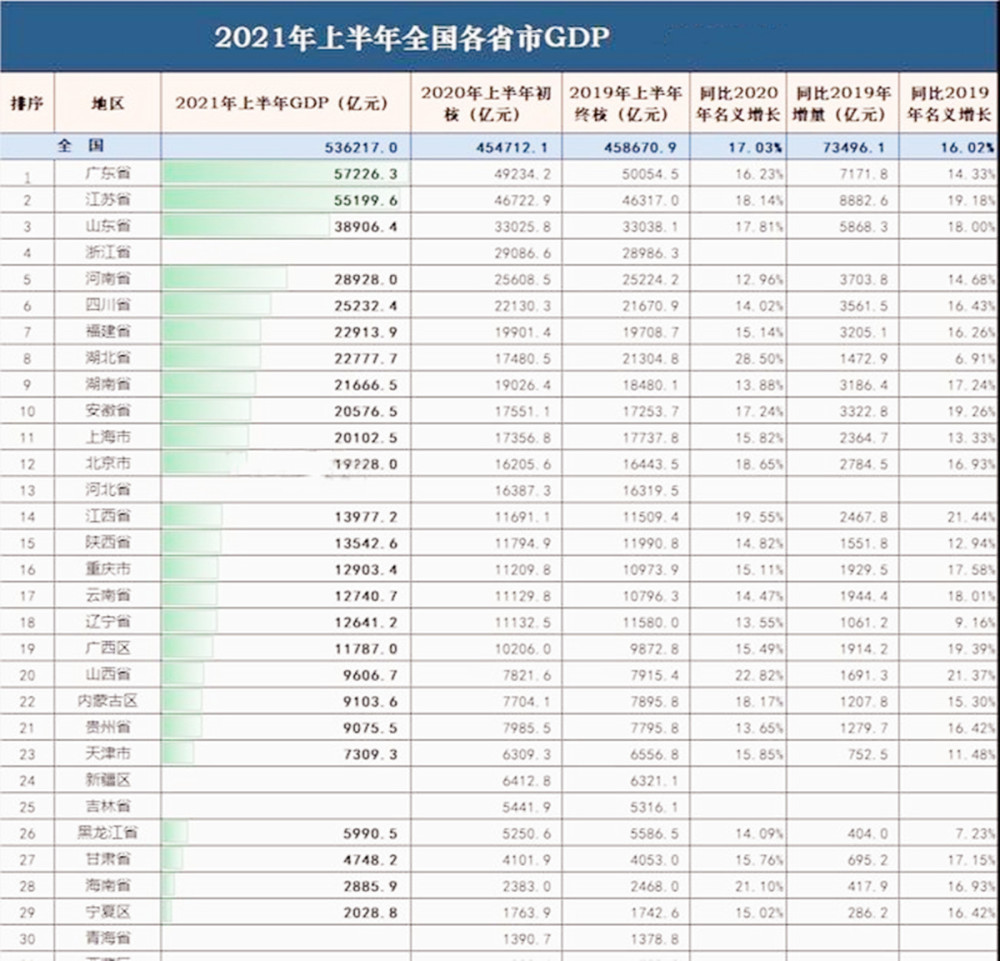1000x961 pixels.
Task: Select Jiangsu GDP value 55199.6
Action: [365, 200]
